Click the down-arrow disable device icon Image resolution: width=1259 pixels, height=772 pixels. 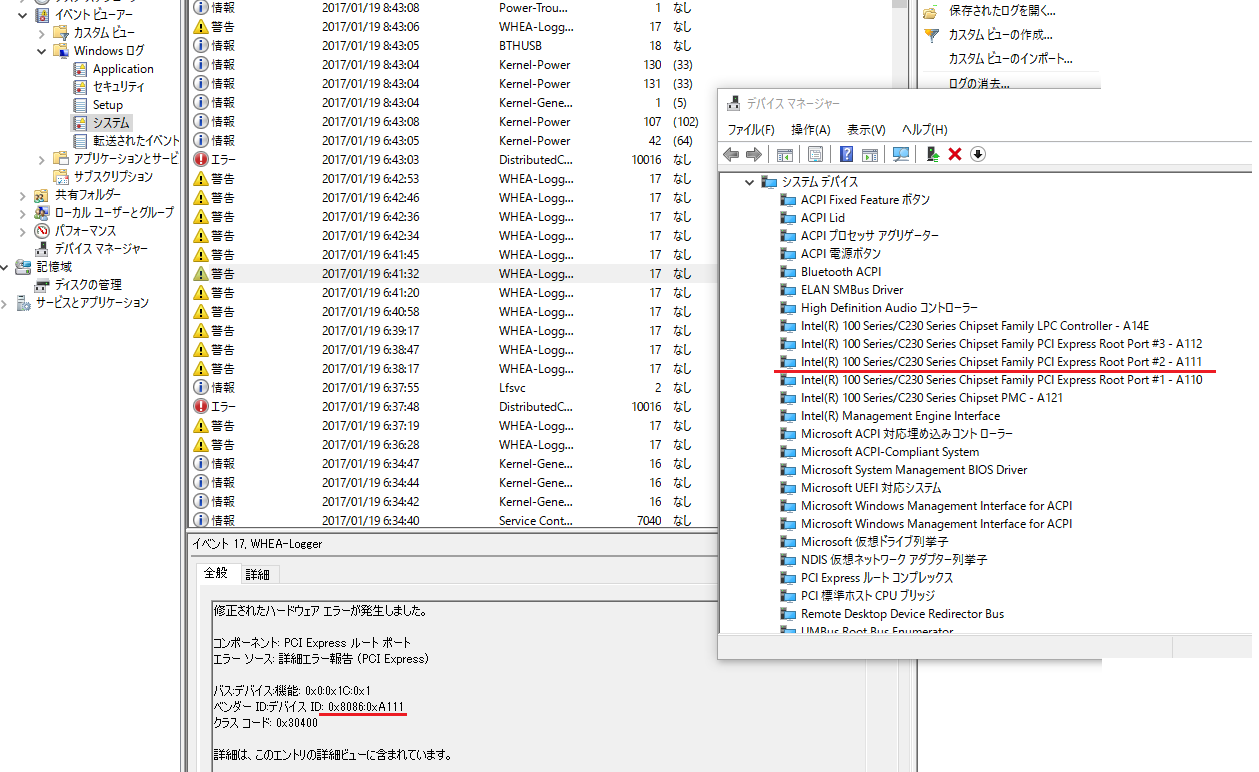pos(978,154)
